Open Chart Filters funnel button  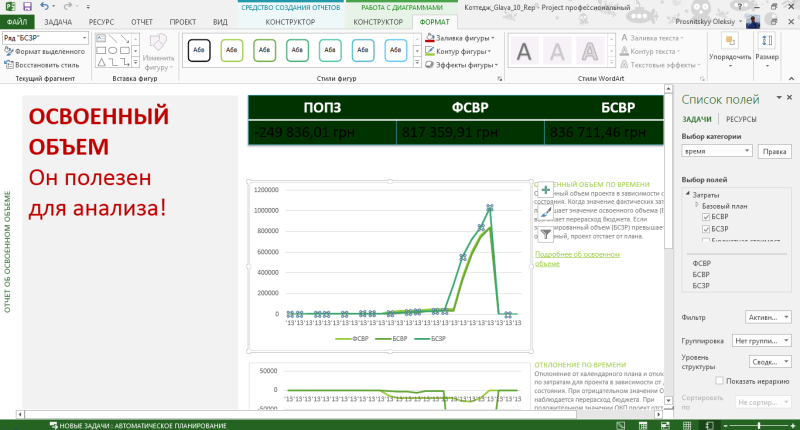tap(545, 234)
